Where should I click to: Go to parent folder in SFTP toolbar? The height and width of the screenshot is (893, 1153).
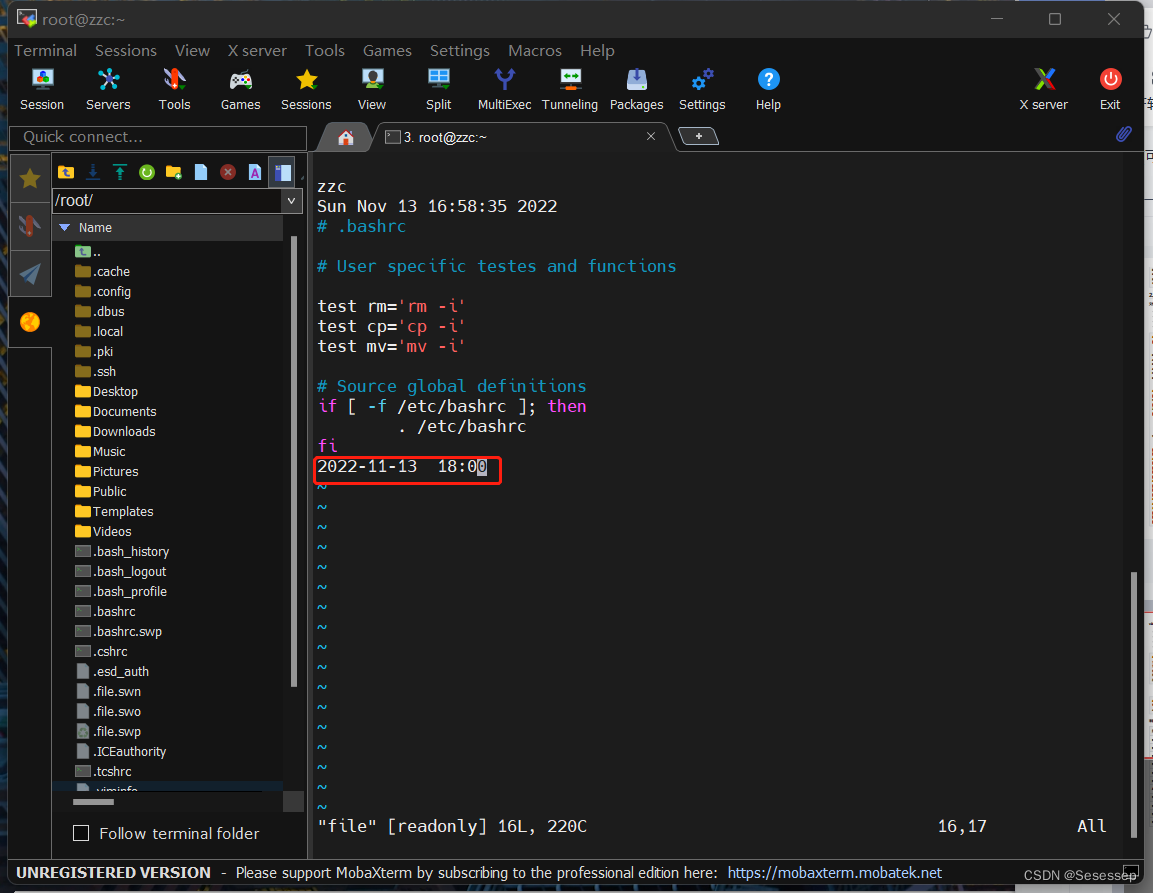[x=66, y=172]
